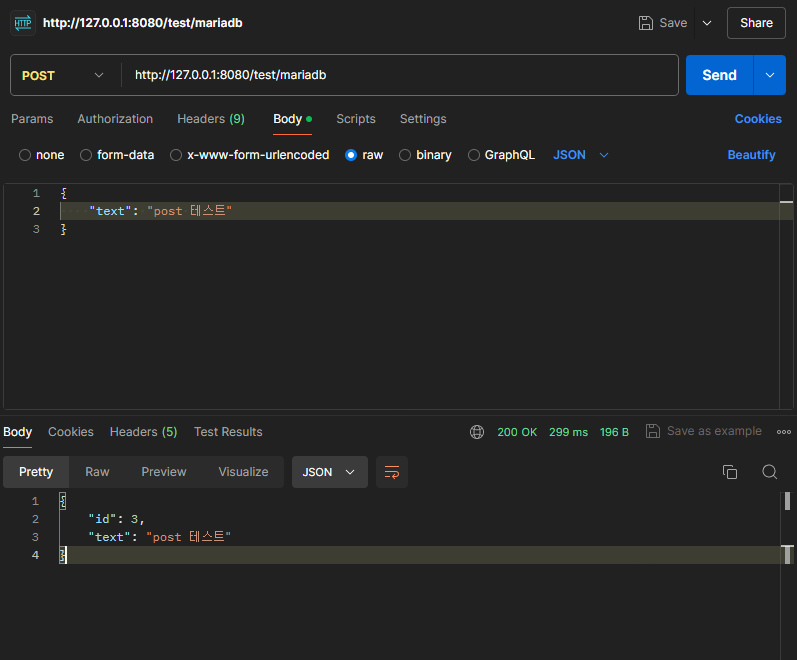The image size is (797, 660).
Task: Click the request body opening brace line 1
Action: click(64, 193)
